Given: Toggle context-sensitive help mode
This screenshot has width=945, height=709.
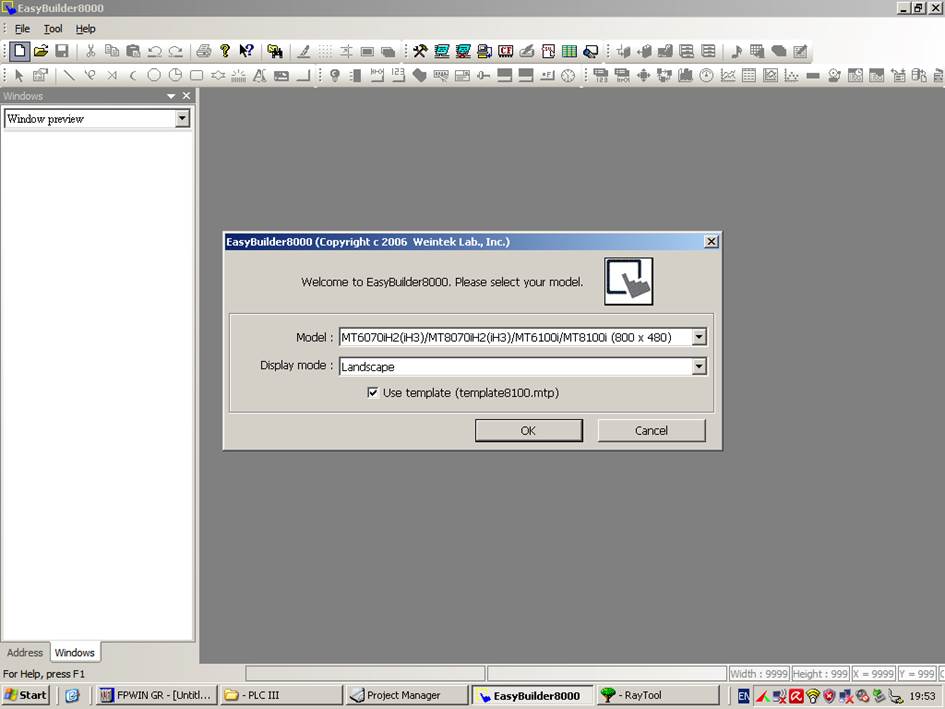Looking at the screenshot, I should coord(245,51).
